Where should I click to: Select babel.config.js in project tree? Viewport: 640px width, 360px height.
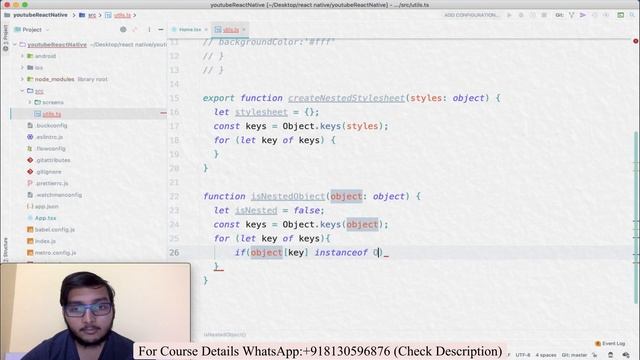coord(55,229)
